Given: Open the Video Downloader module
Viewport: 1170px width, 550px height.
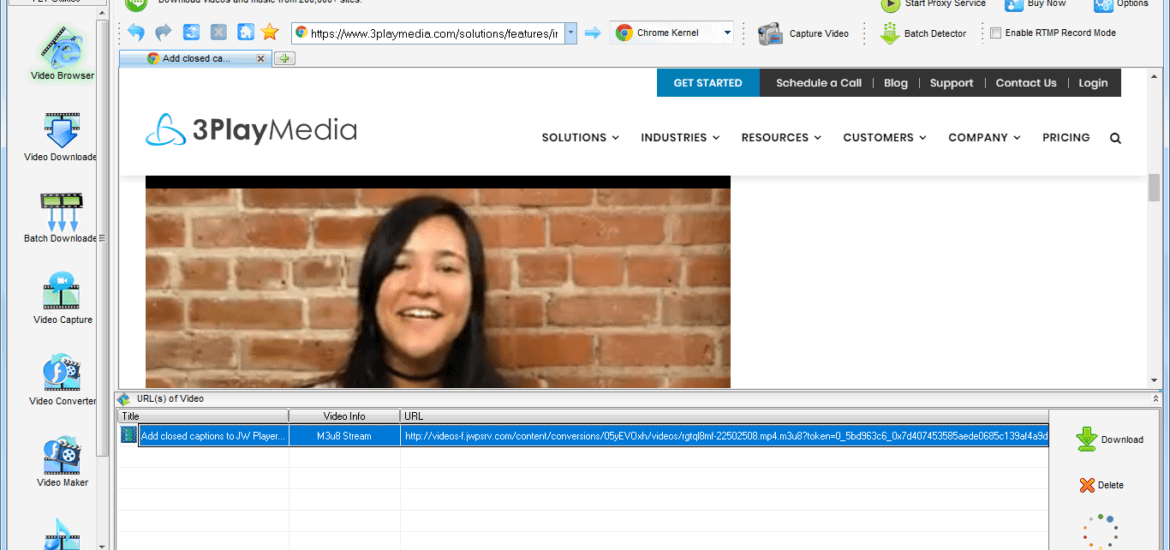Looking at the screenshot, I should point(62,138).
